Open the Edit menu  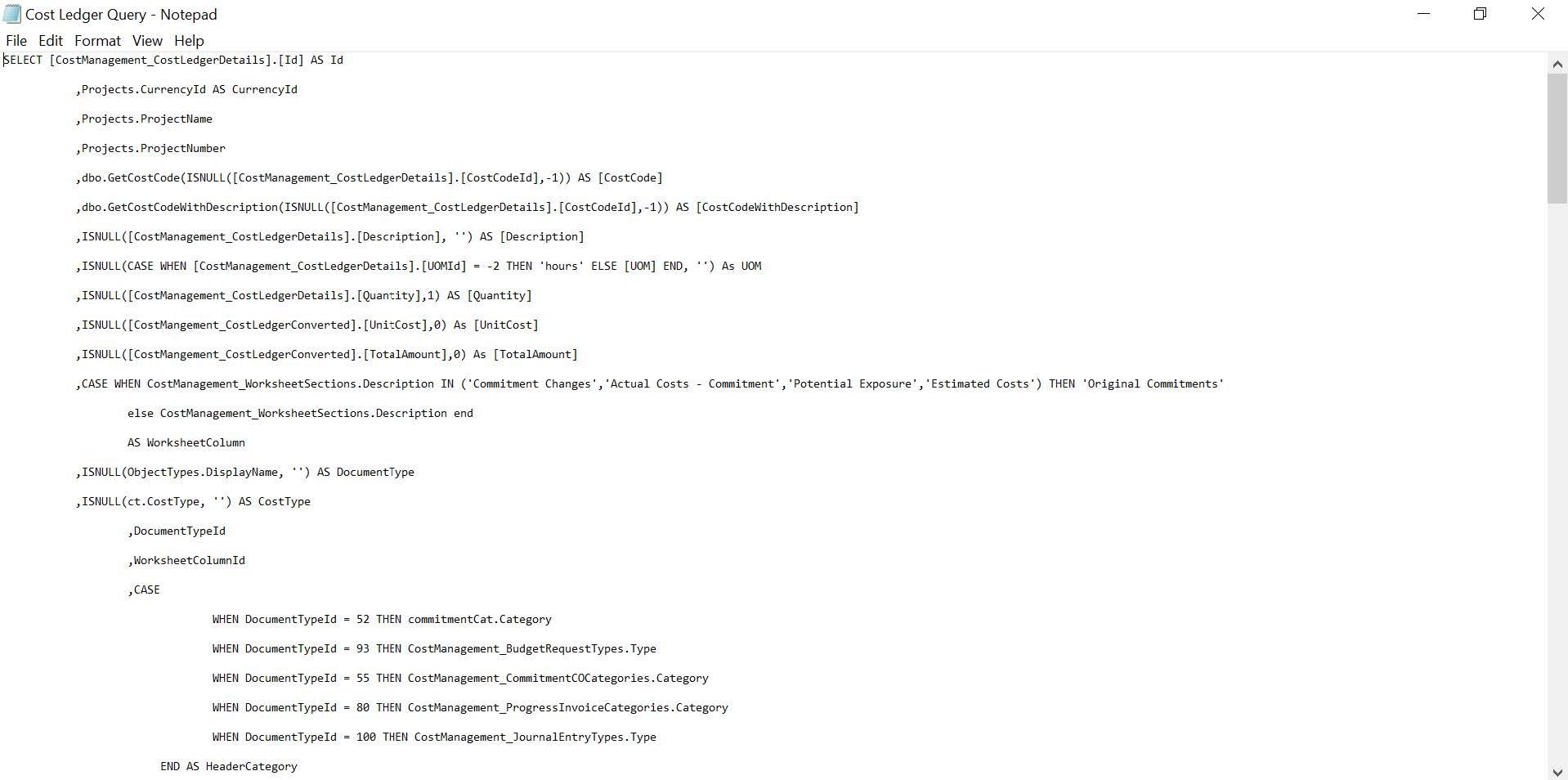[50, 40]
